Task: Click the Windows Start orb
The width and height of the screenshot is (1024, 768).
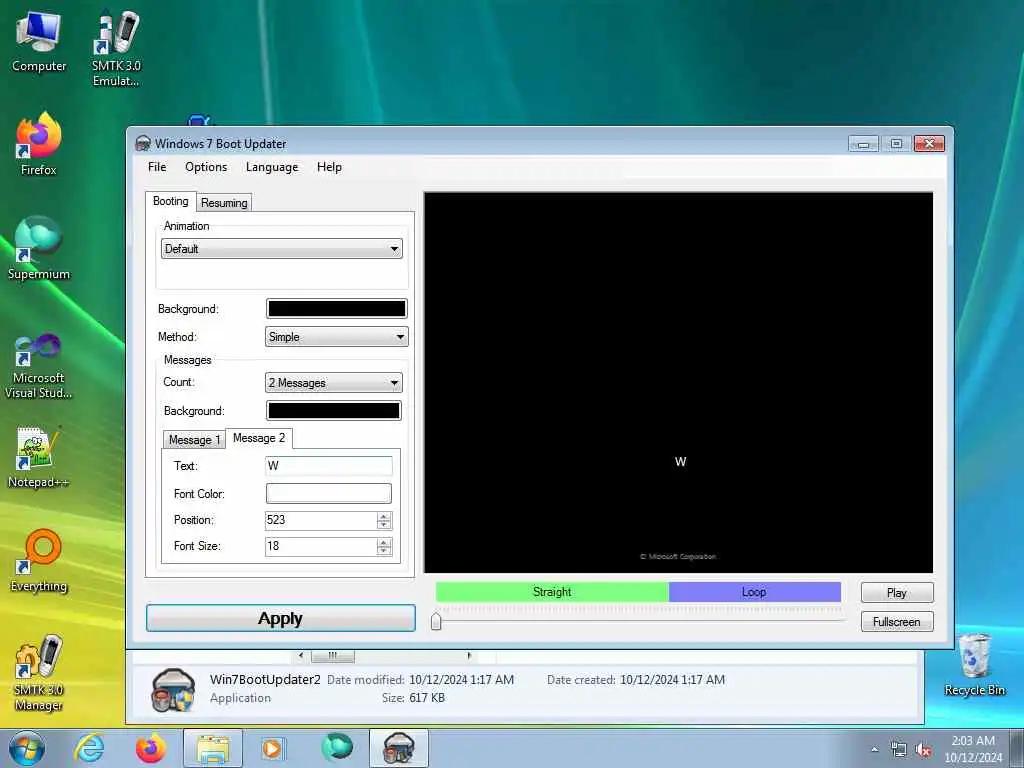Action: tap(27, 748)
